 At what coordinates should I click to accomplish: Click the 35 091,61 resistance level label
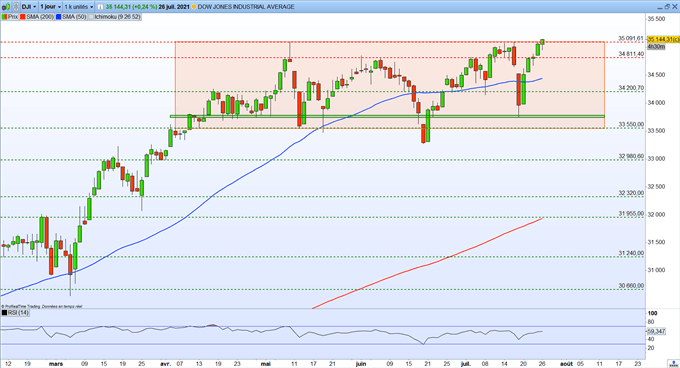[x=631, y=39]
